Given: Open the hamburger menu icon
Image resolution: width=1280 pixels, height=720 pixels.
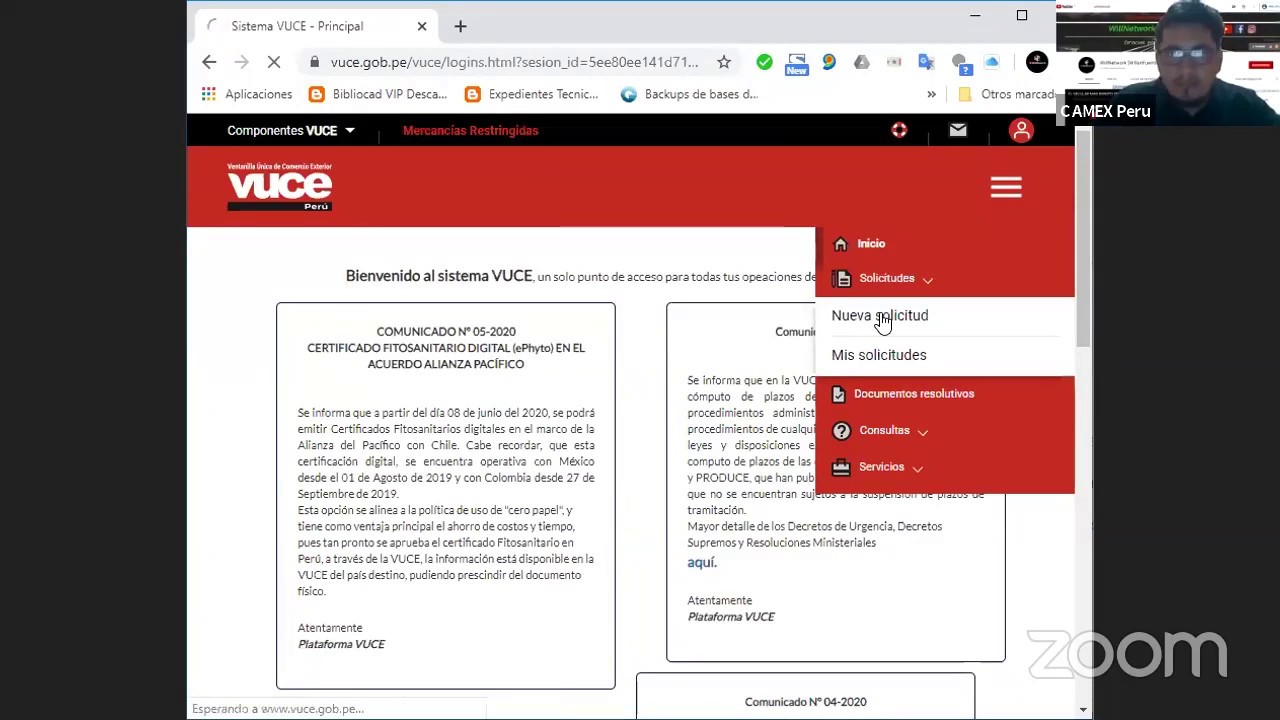Looking at the screenshot, I should pyautogui.click(x=1006, y=187).
